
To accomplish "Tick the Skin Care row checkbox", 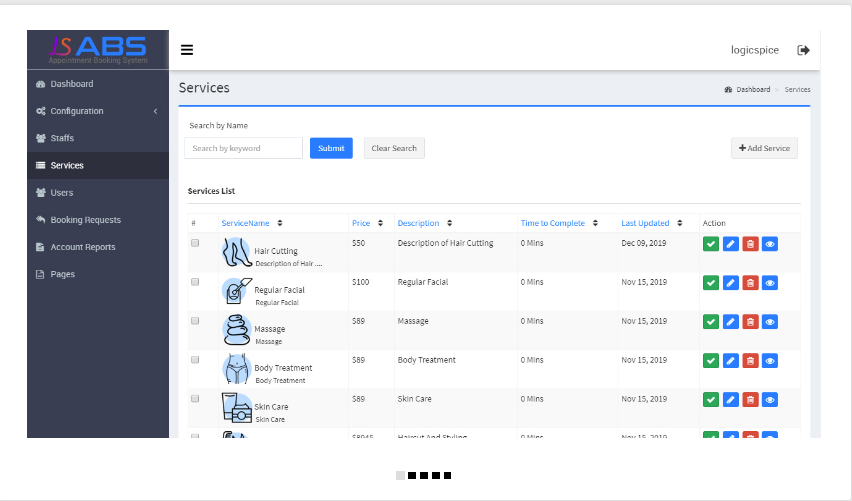I will [x=195, y=398].
